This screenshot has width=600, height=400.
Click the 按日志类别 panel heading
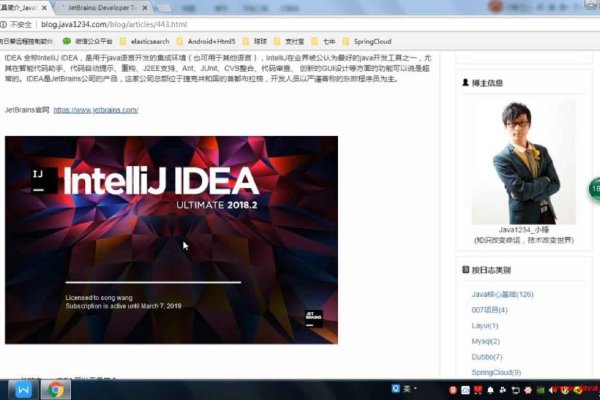pyautogui.click(x=486, y=270)
